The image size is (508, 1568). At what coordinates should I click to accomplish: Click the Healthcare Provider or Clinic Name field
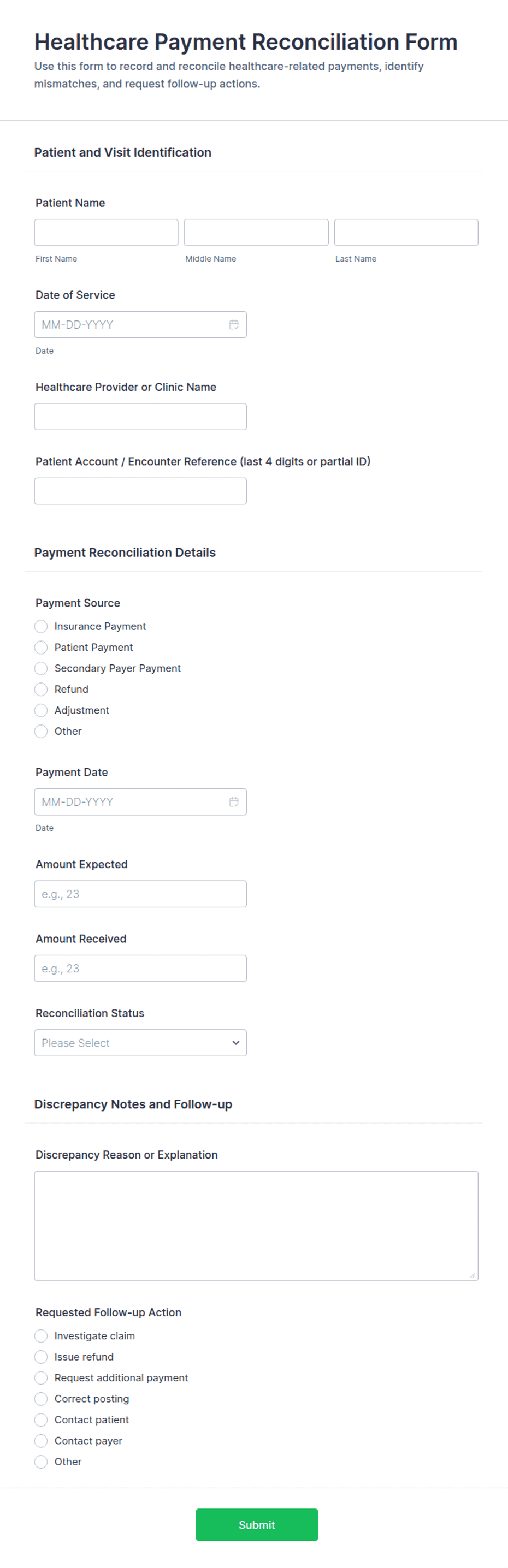(140, 417)
